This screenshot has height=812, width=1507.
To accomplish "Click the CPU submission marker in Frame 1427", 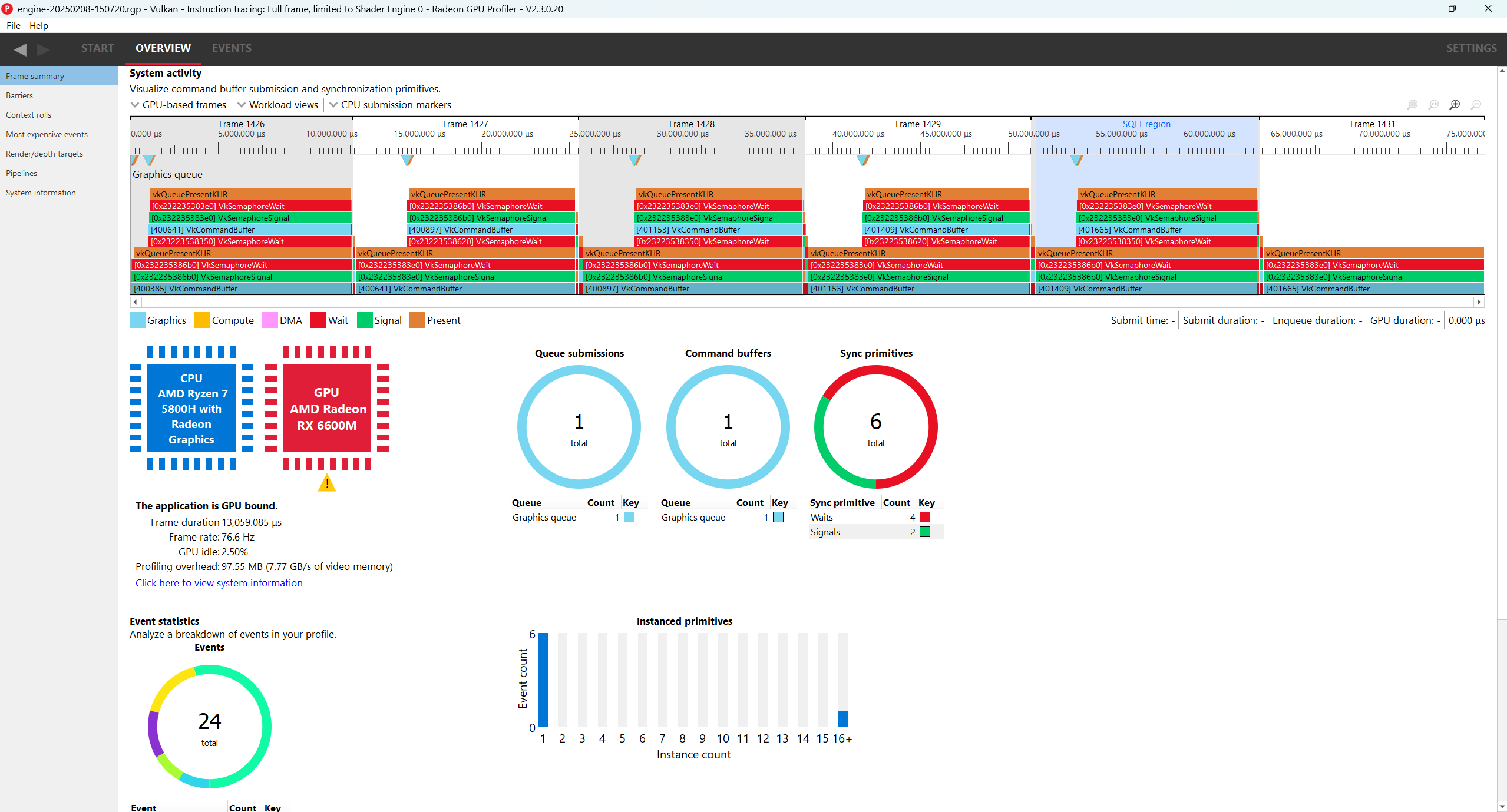I will (407, 160).
